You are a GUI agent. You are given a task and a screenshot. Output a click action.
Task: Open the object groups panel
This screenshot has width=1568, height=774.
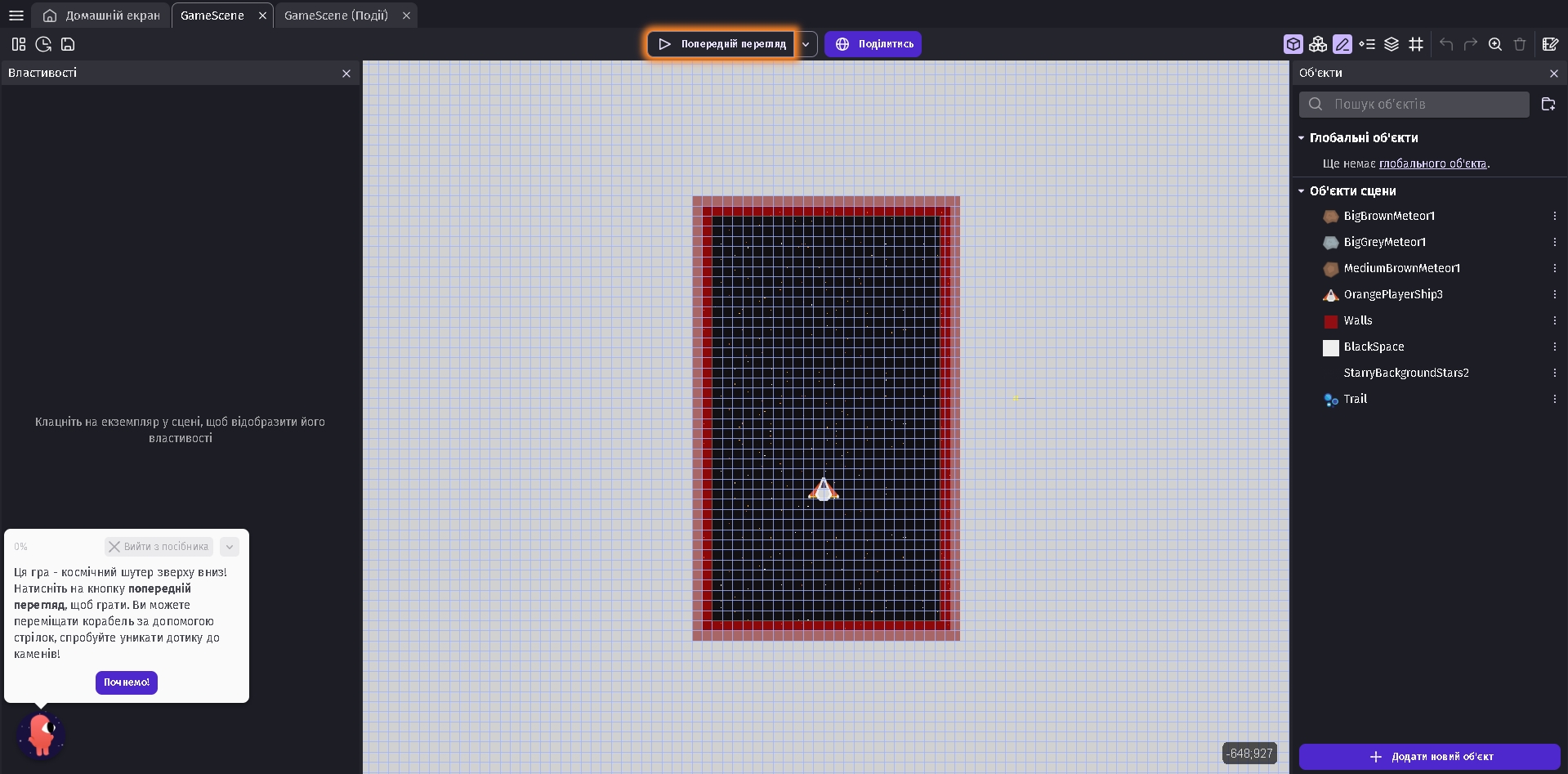[1317, 44]
